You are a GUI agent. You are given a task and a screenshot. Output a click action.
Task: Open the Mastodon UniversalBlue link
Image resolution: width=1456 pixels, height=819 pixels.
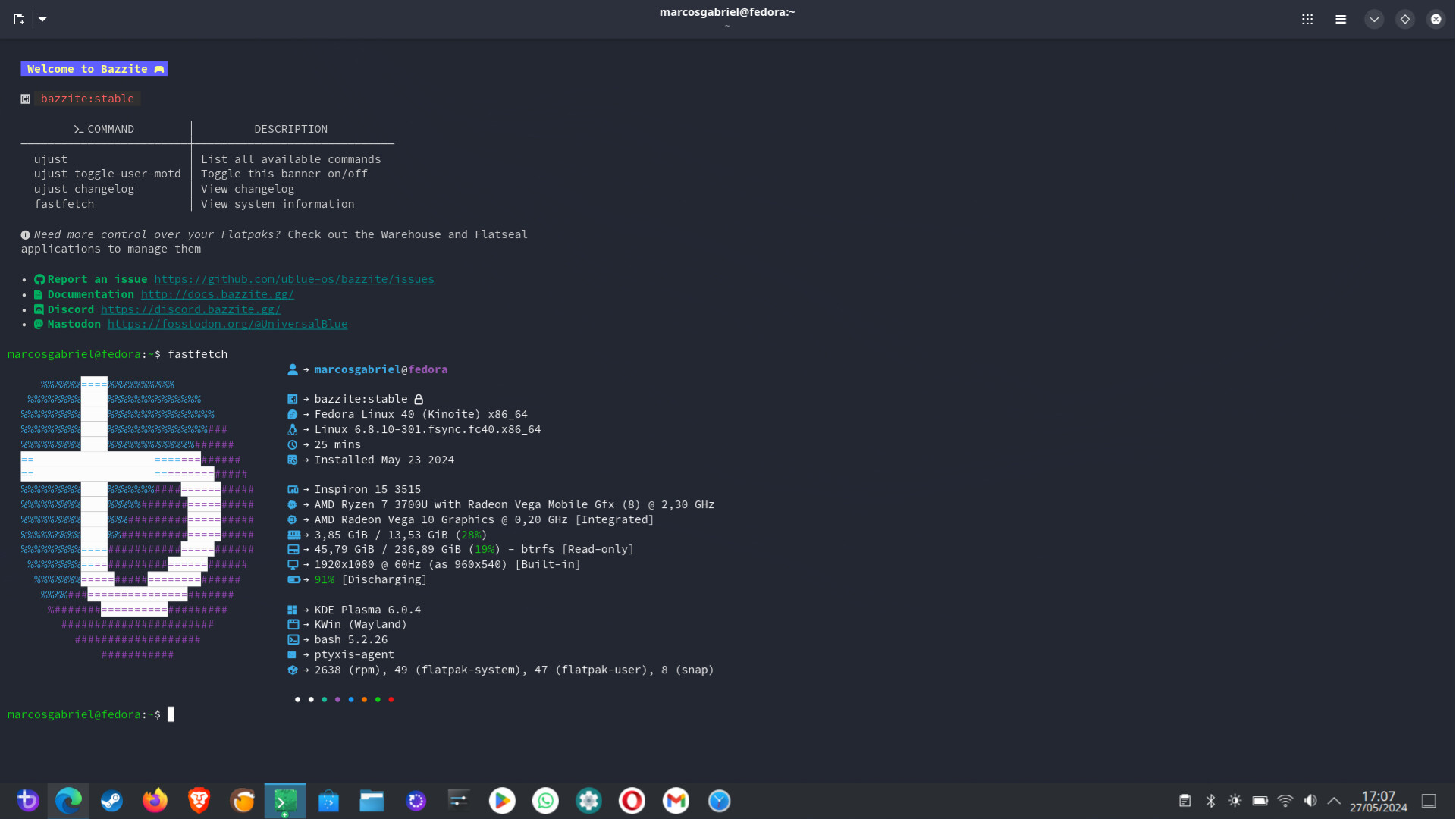pyautogui.click(x=227, y=324)
